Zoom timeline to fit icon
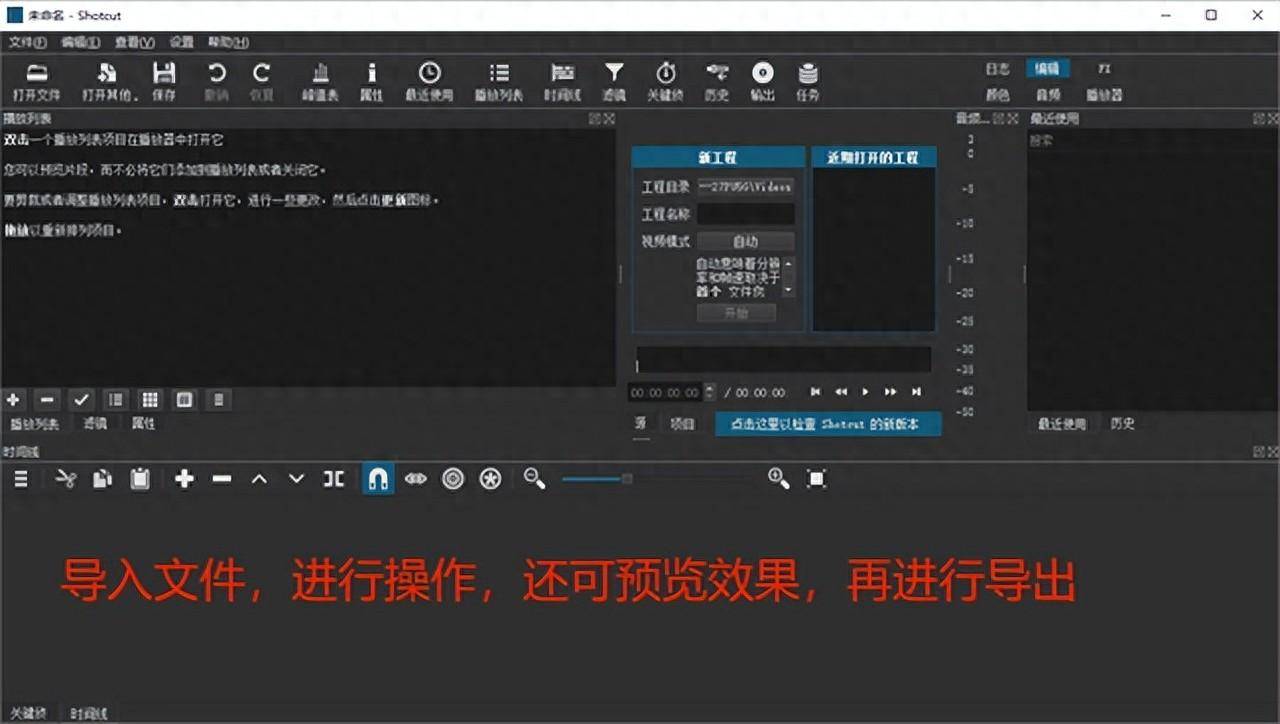Screen dimensions: 1280x724 coord(816,479)
